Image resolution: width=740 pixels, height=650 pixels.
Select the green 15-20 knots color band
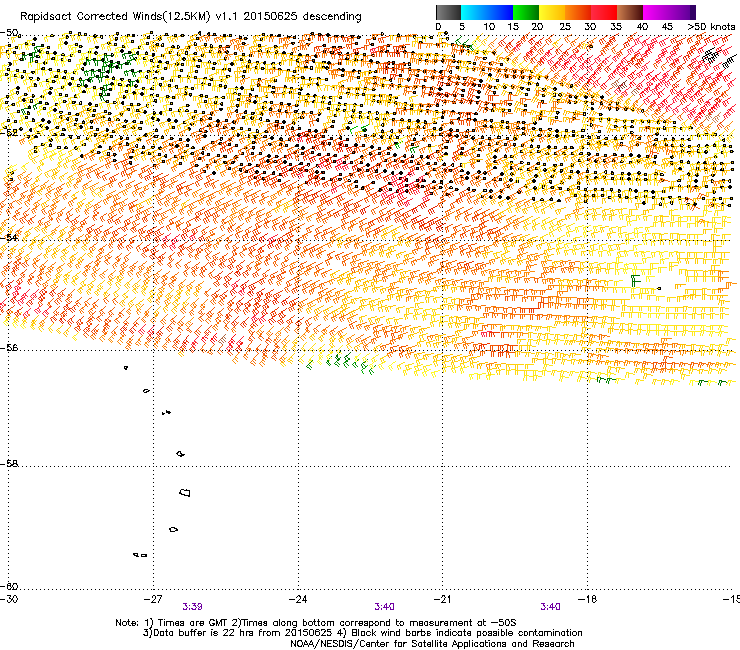click(x=526, y=12)
